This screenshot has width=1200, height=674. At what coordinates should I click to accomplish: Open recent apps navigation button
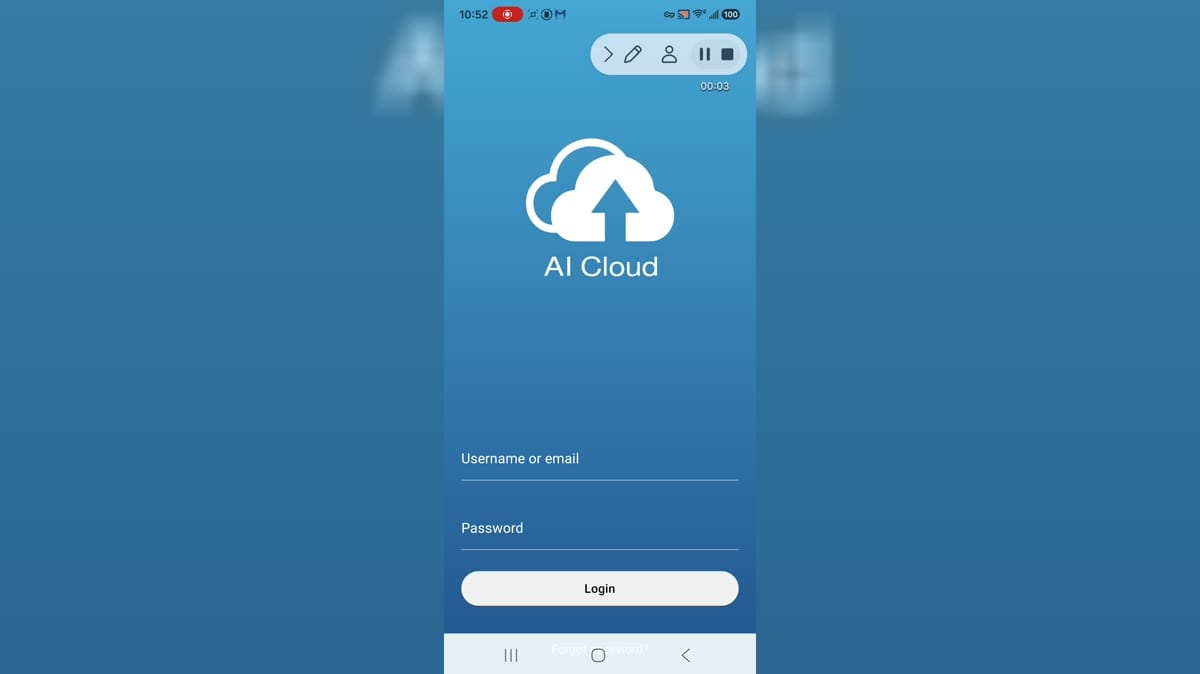[x=511, y=655]
